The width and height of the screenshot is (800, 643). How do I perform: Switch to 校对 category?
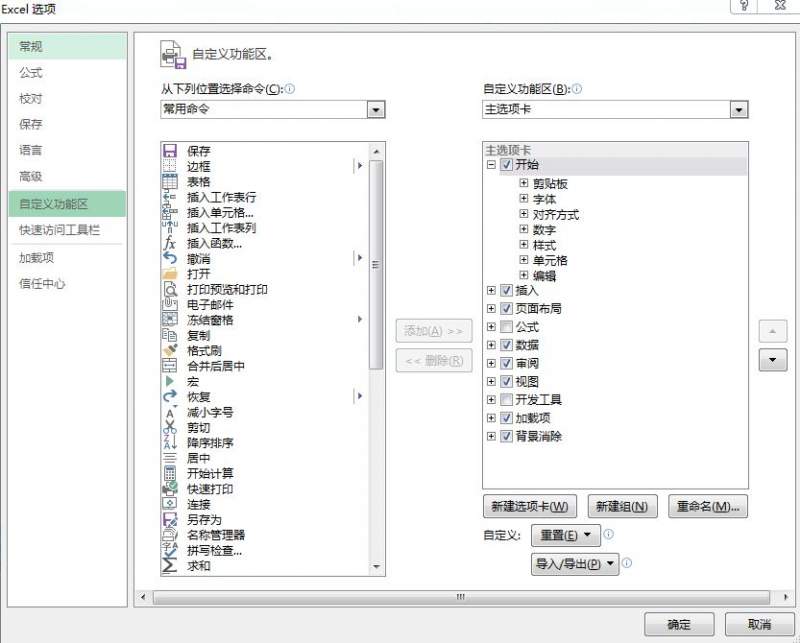click(x=67, y=98)
